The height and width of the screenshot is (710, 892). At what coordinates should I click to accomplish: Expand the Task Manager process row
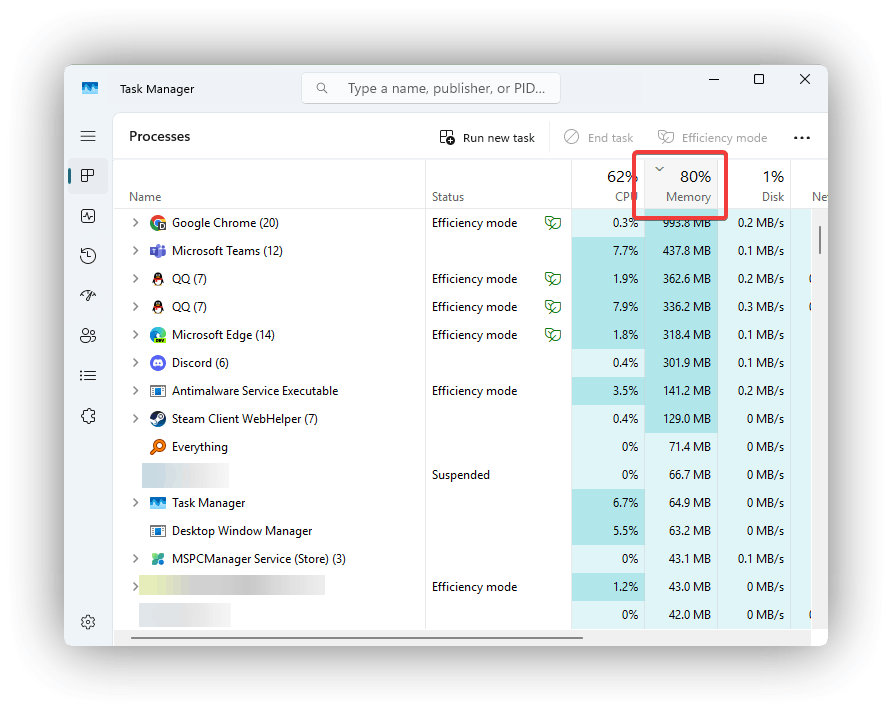tap(135, 502)
